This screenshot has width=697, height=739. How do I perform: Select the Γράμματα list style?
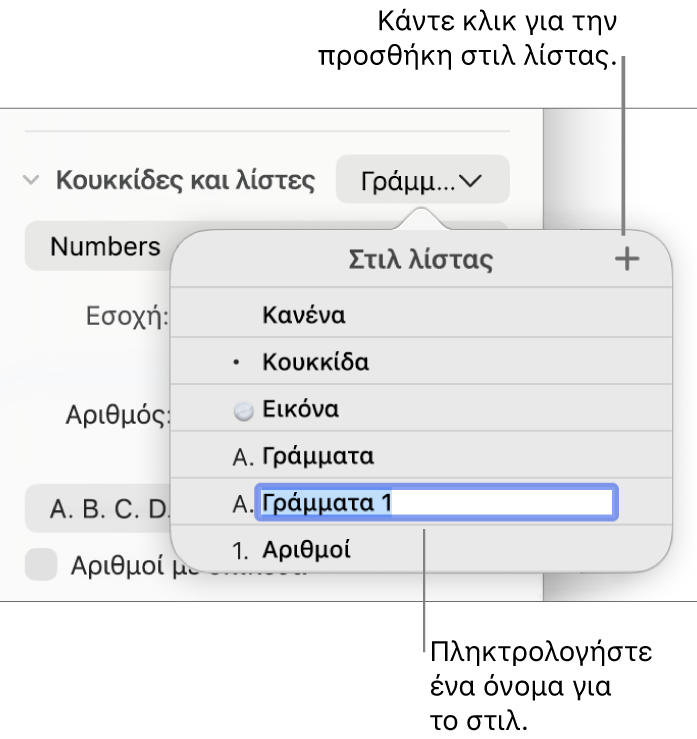click(421, 456)
